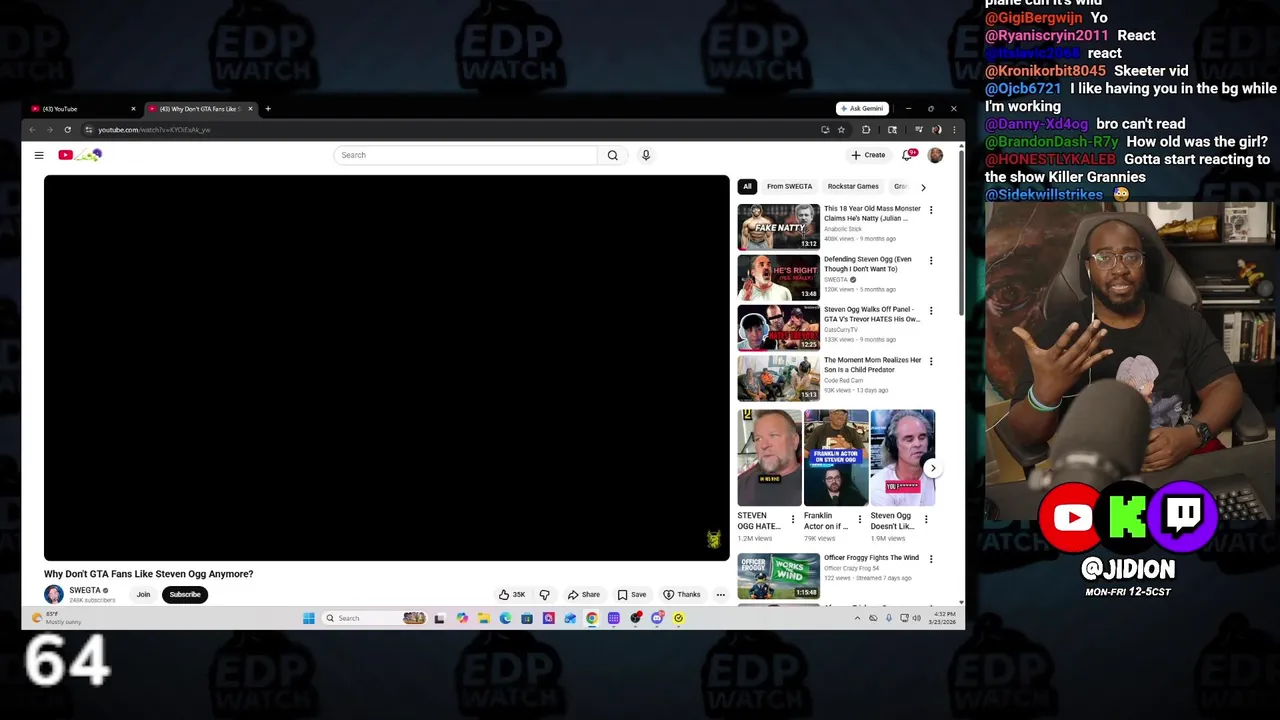Close the first '(43) YouTube' tab
Screen dimensions: 1280x720
pyautogui.click(x=133, y=108)
